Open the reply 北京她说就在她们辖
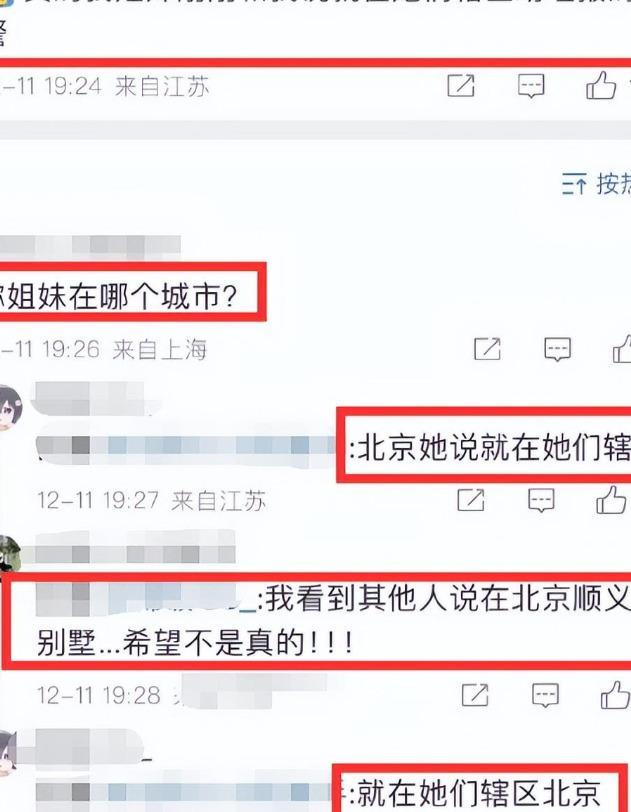The image size is (631, 812). click(x=490, y=447)
